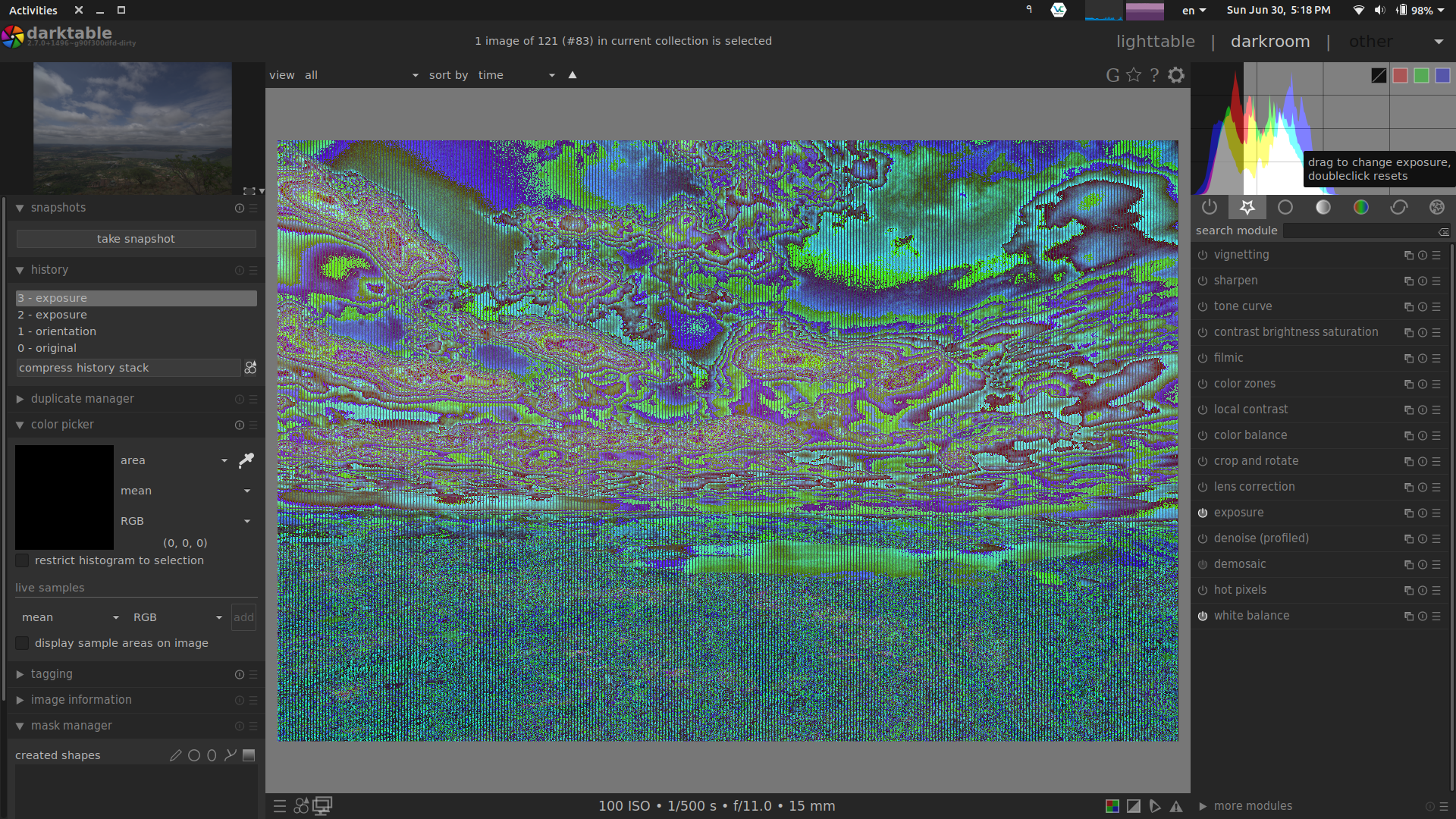Open second display window icon
Image resolution: width=1456 pixels, height=819 pixels.
[x=323, y=806]
